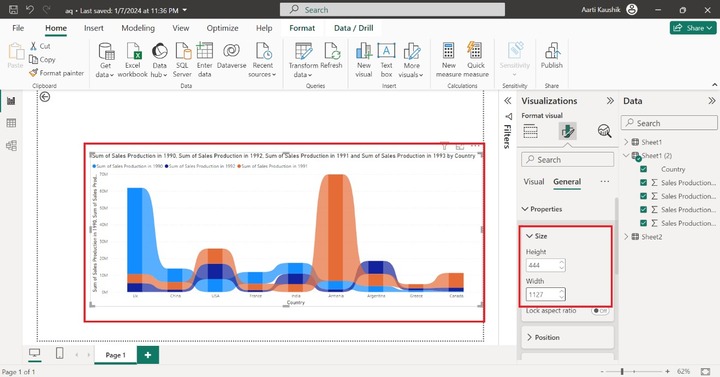
Task: Click the Excel workbook icon
Action: [x=133, y=51]
